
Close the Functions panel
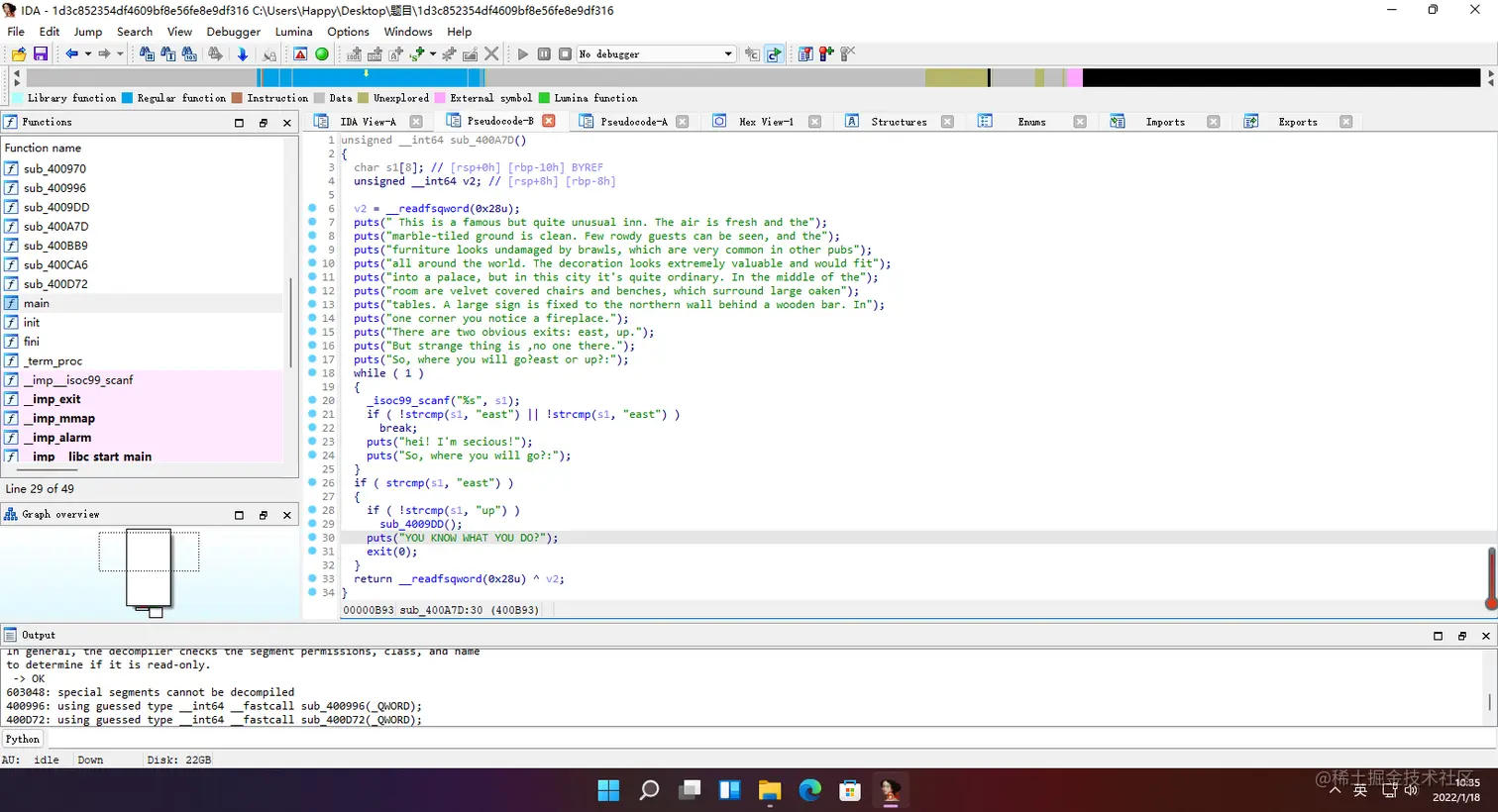point(287,123)
